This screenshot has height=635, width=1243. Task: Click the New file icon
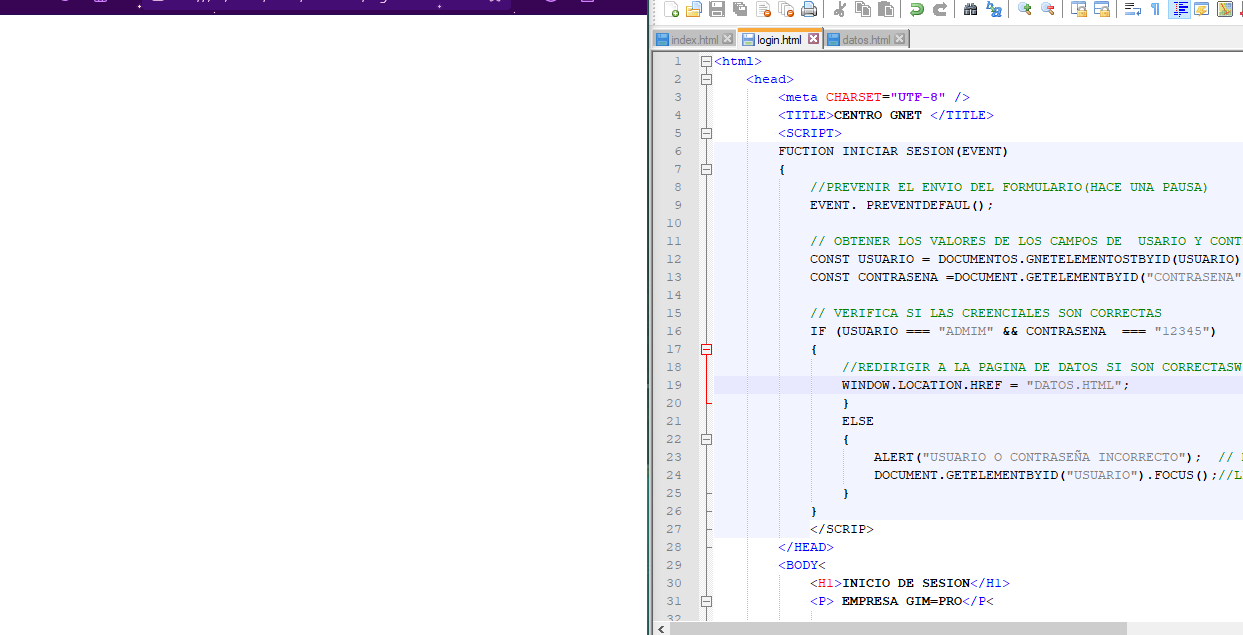671,10
